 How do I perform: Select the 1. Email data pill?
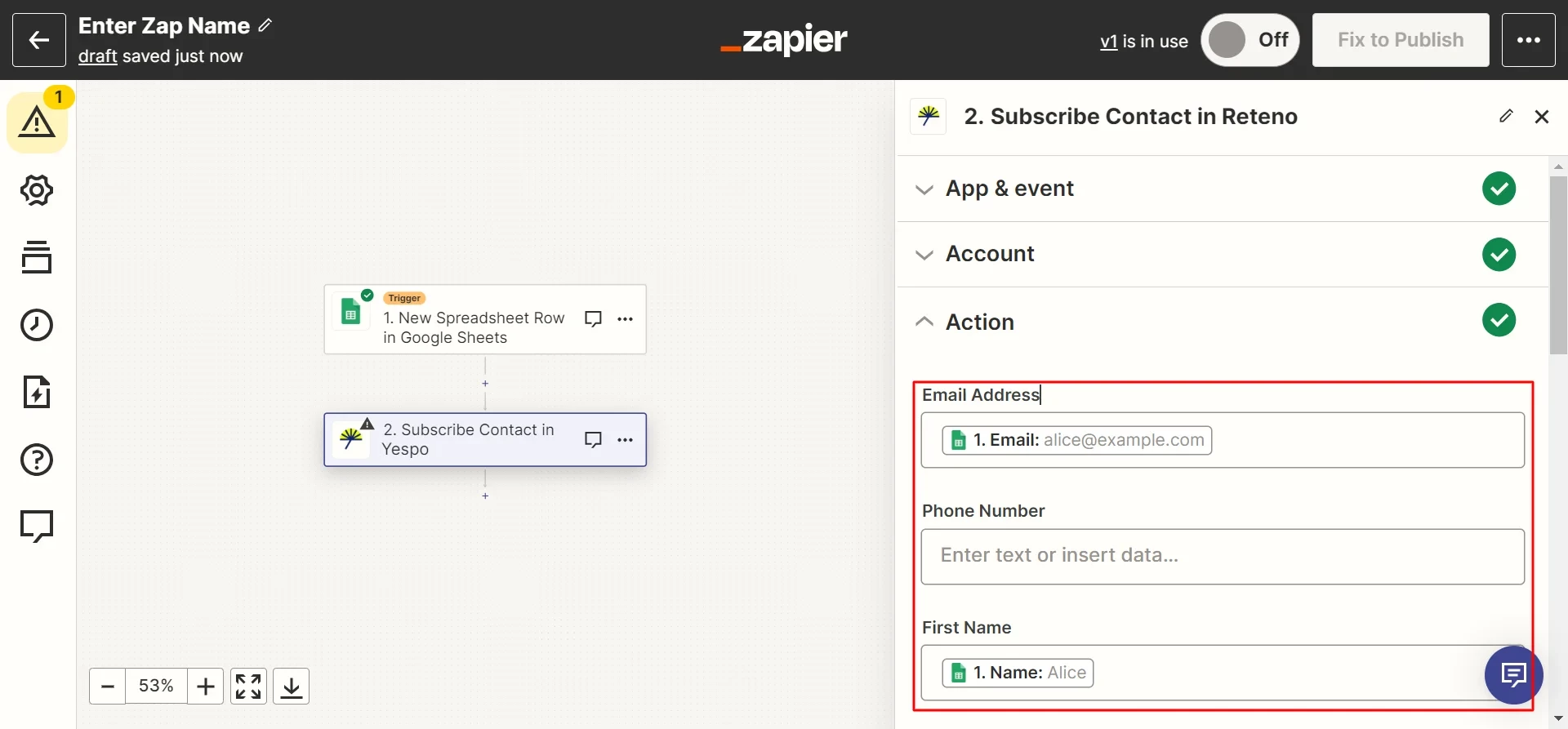pos(1076,440)
